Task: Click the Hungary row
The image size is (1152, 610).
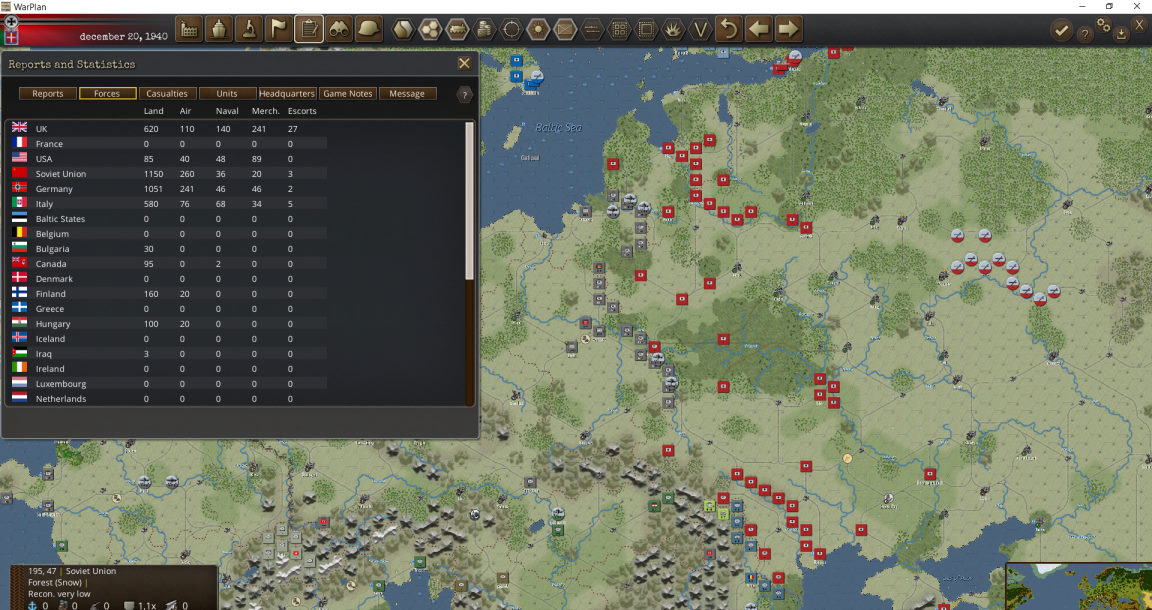Action: pyautogui.click(x=169, y=324)
